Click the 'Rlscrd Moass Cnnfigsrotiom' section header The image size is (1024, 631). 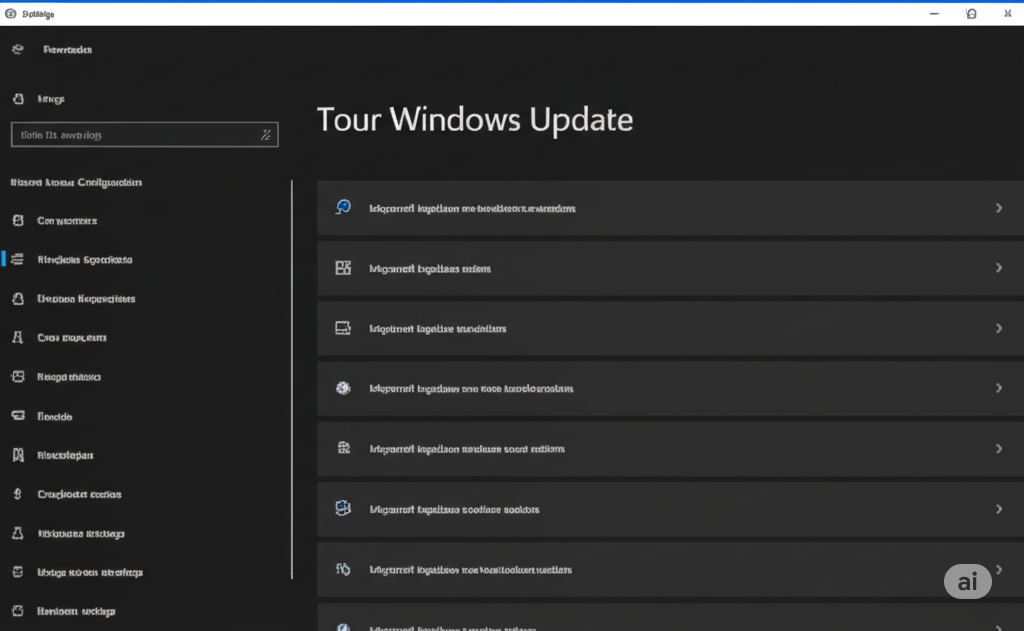coord(76,182)
